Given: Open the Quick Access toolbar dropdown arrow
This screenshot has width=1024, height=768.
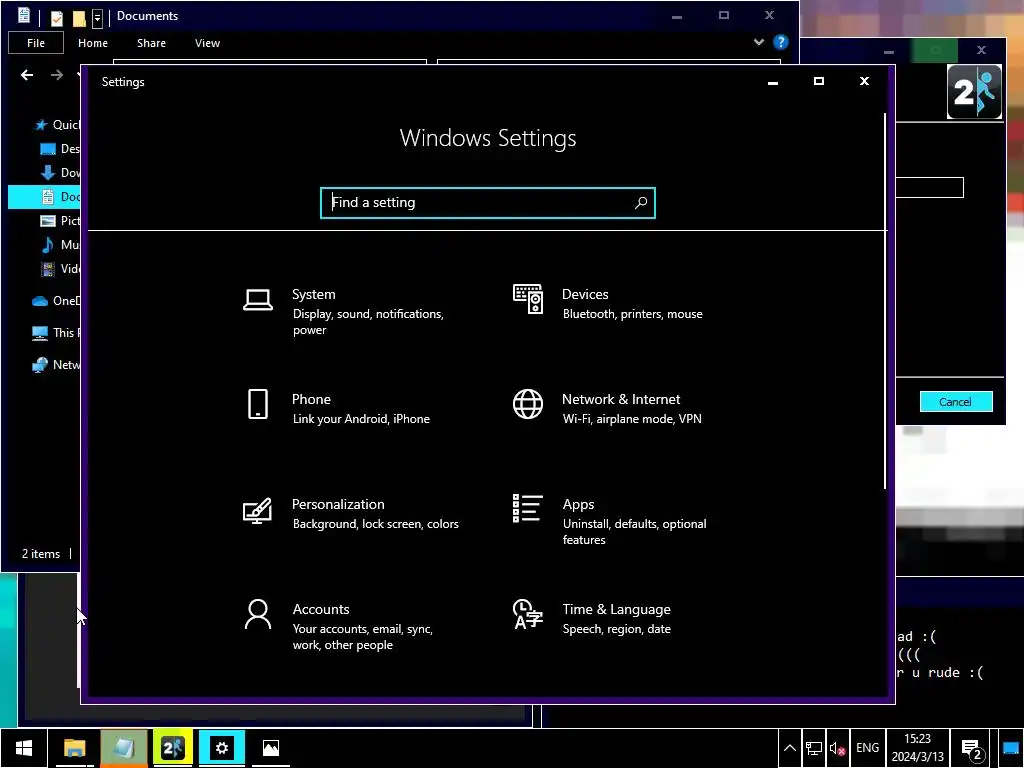Looking at the screenshot, I should [97, 18].
